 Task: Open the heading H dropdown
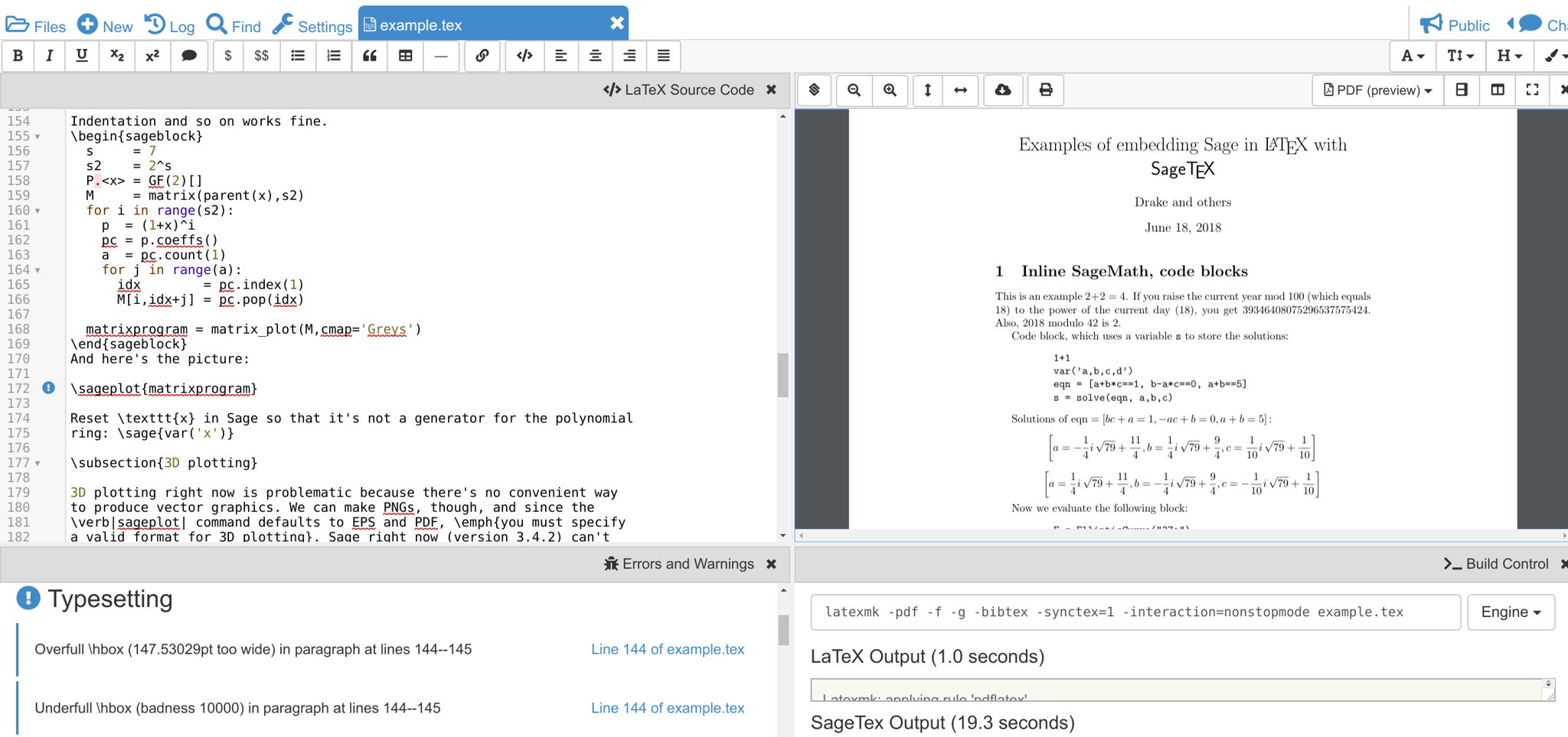coord(1509,56)
